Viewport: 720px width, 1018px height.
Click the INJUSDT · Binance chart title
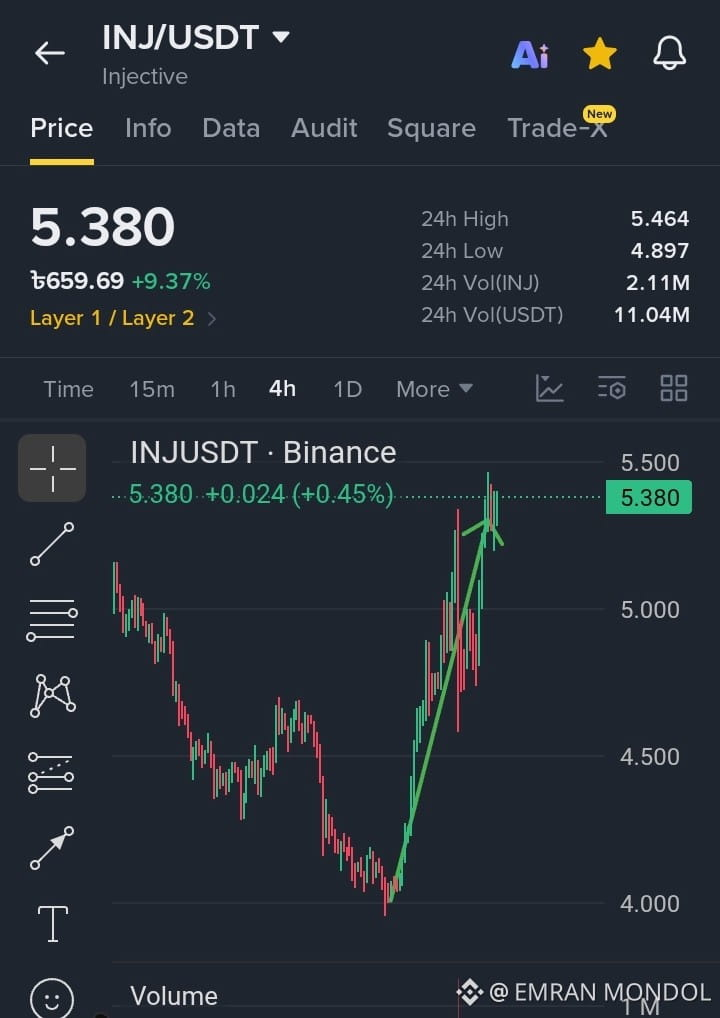(263, 453)
